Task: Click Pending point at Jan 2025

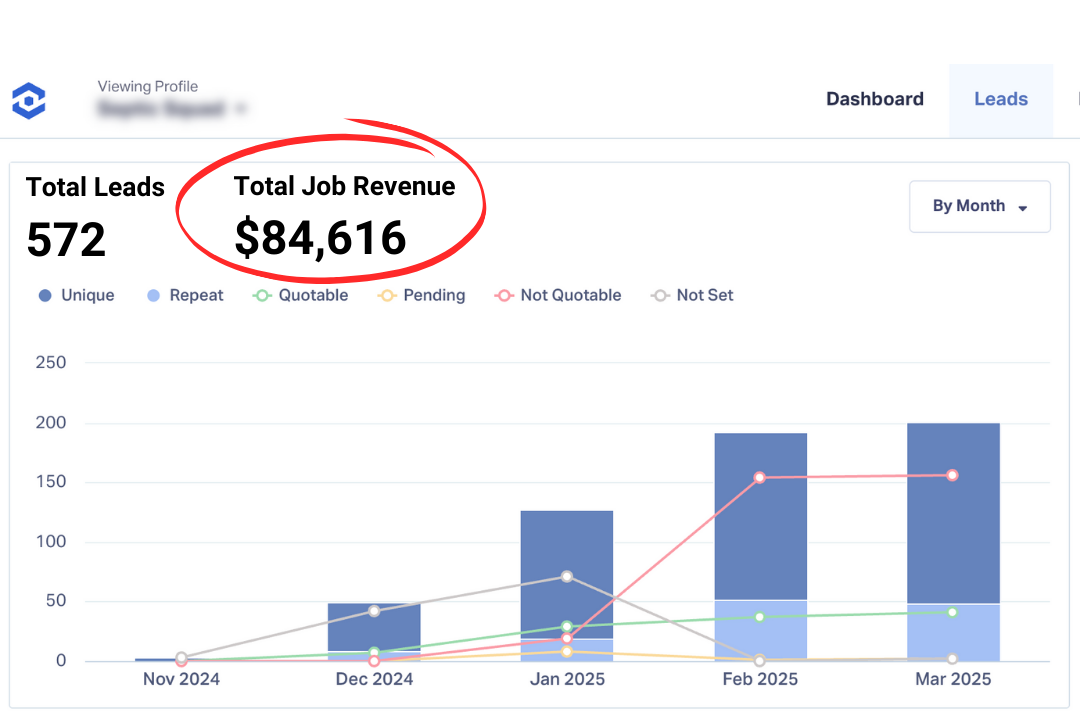Action: point(567,651)
